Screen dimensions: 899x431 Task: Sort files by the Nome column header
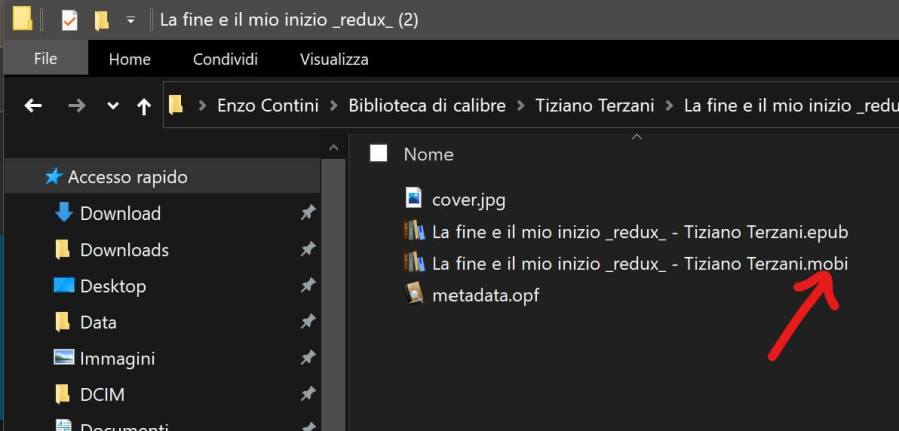click(428, 154)
